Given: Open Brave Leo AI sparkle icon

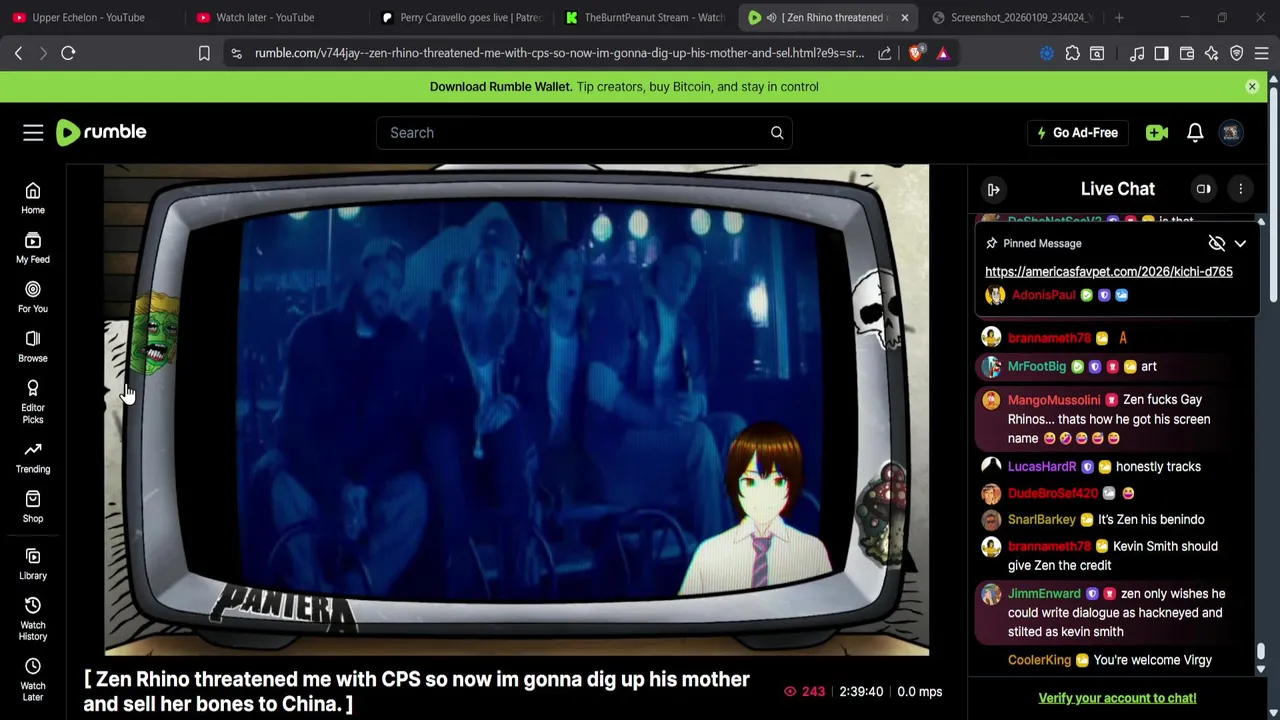Looking at the screenshot, I should pos(1212,53).
